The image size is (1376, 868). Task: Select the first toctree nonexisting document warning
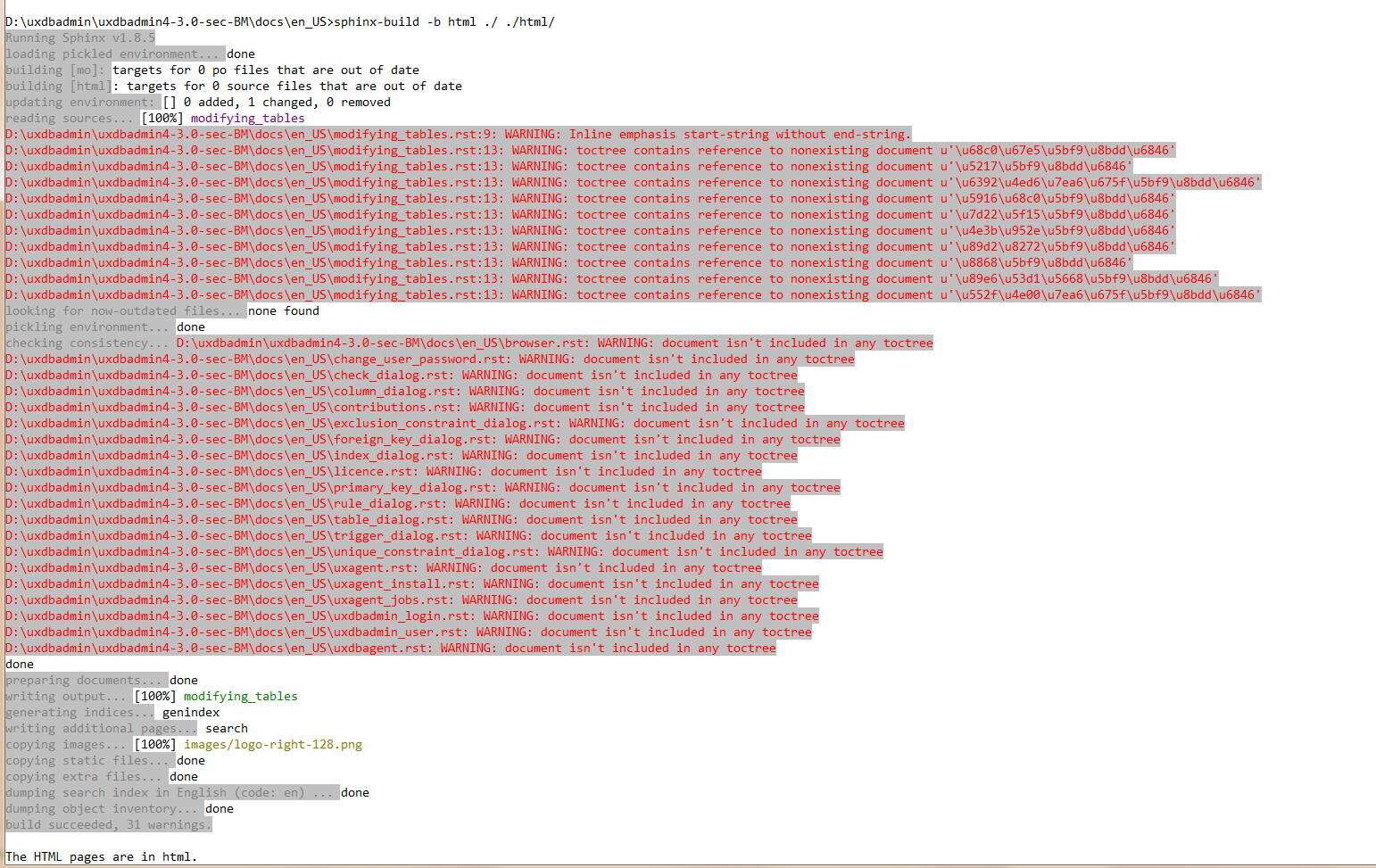[589, 150]
